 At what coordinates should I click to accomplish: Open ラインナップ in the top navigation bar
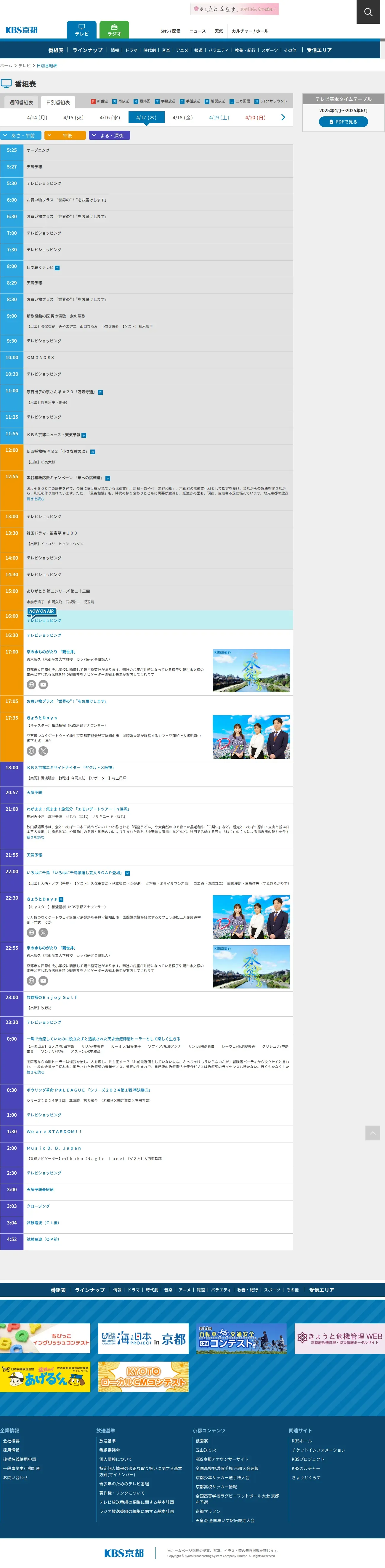coord(88,51)
